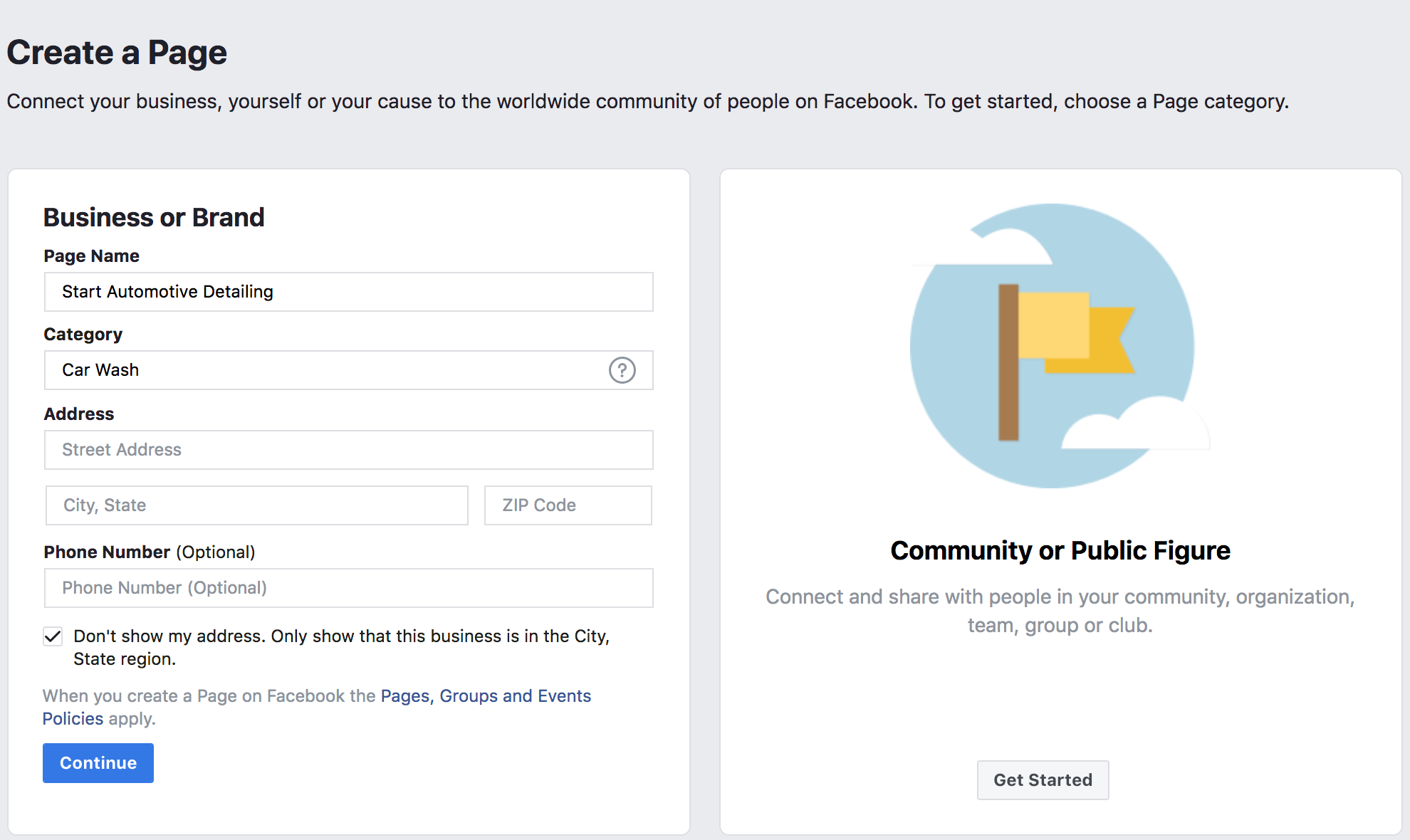This screenshot has height=840, width=1410.
Task: Select the "Business or Brand" heading
Action: [154, 217]
